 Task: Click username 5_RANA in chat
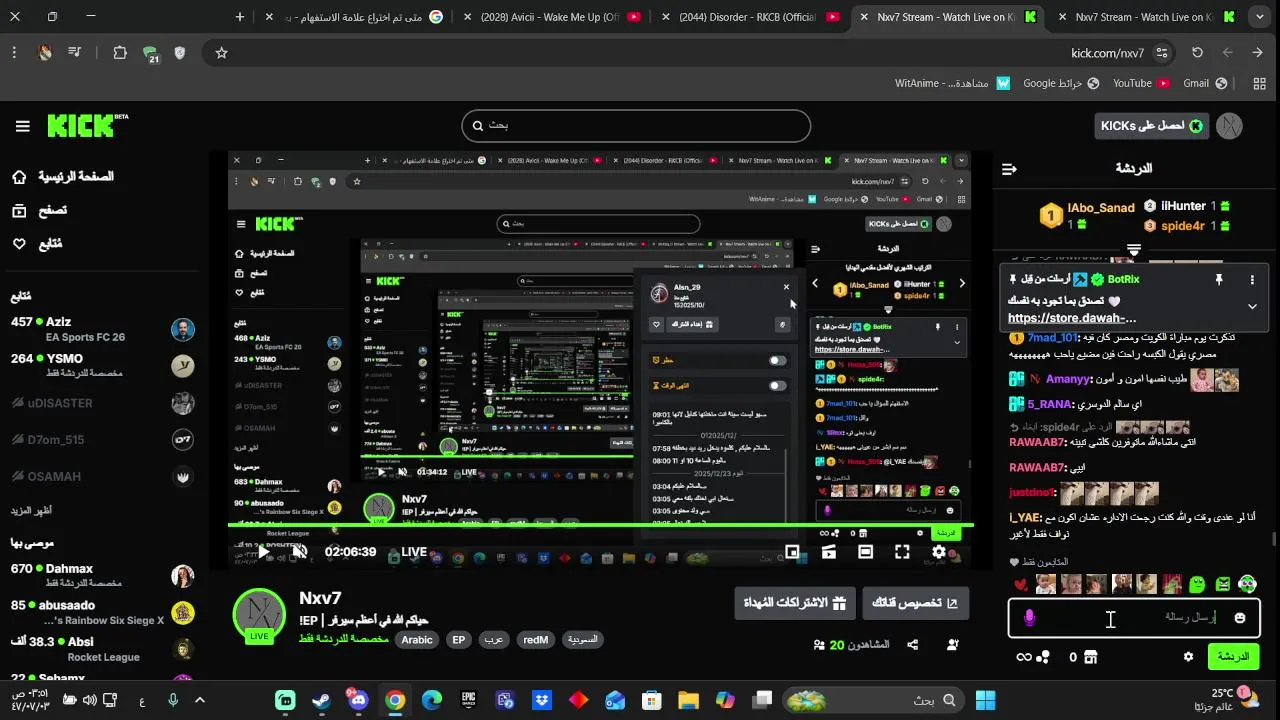[x=1049, y=404]
